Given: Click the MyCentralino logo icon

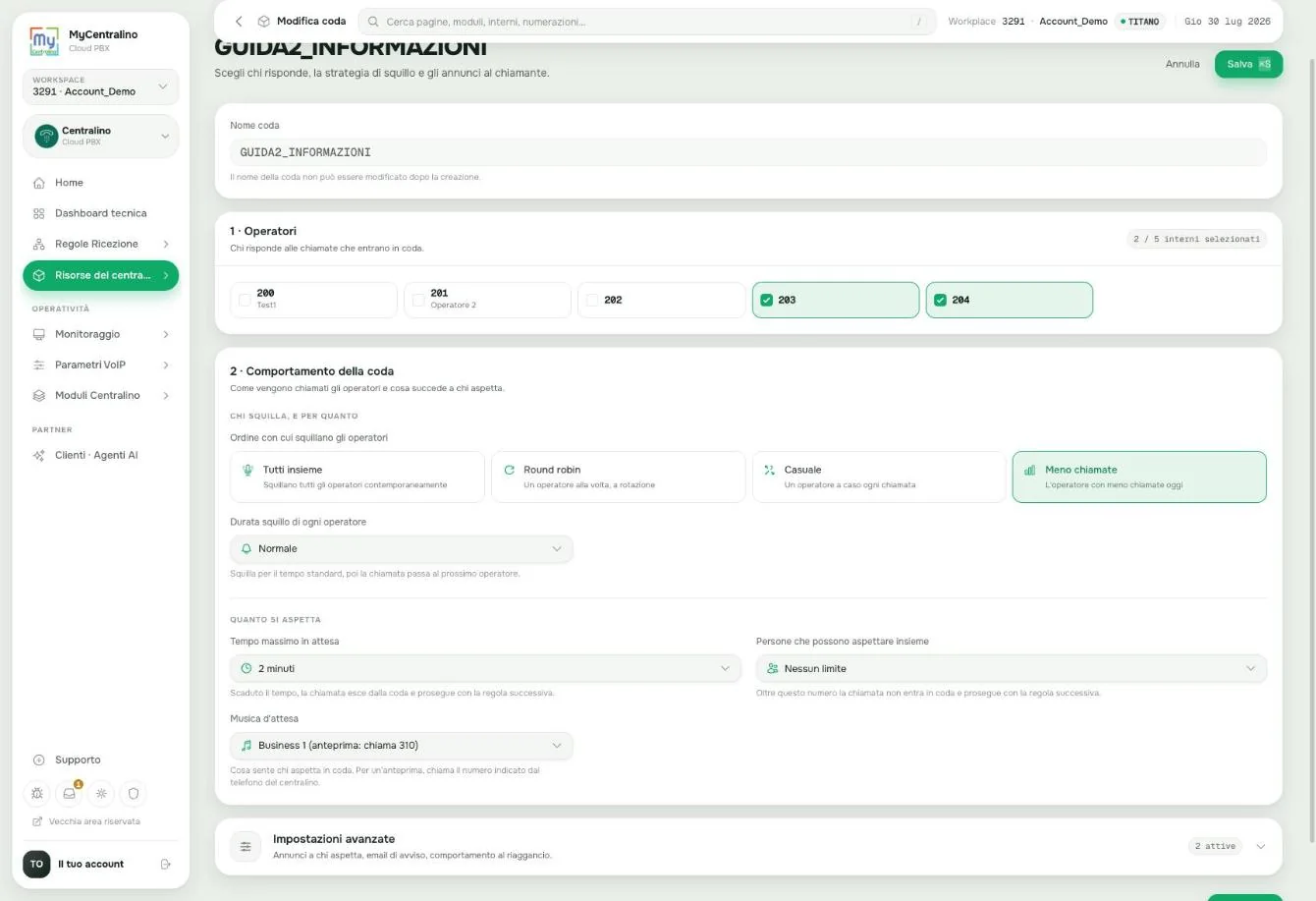Looking at the screenshot, I should click(44, 40).
